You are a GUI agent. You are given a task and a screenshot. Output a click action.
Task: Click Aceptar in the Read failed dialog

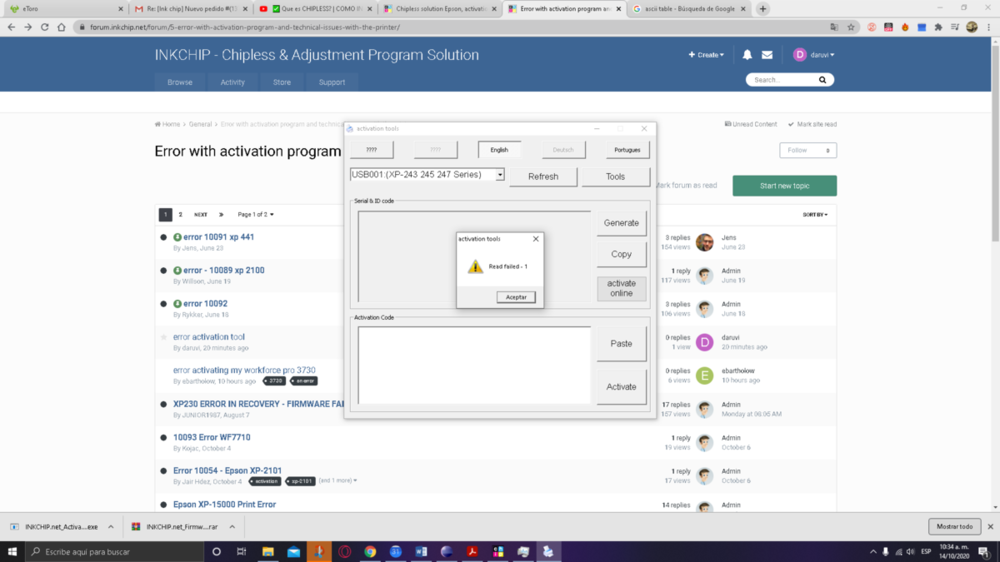[516, 297]
